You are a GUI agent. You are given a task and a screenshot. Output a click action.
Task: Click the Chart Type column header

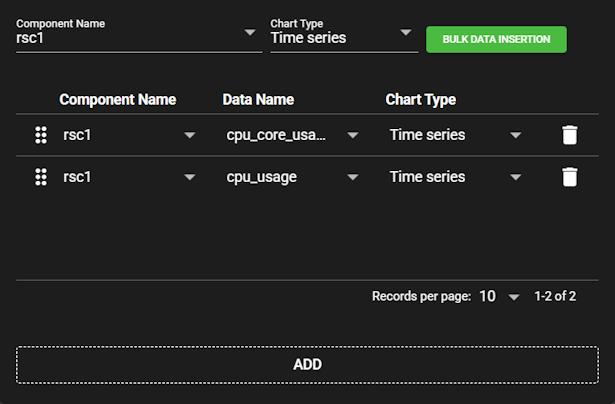[420, 100]
